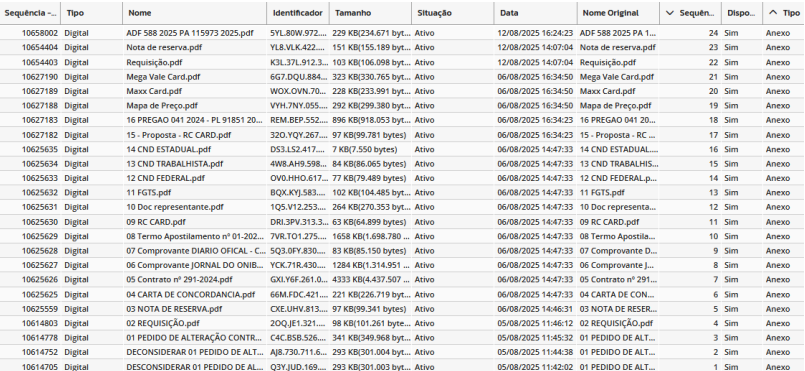Click the descending-arrow Sequên... column header
The width and height of the screenshot is (805, 371).
coord(691,13)
